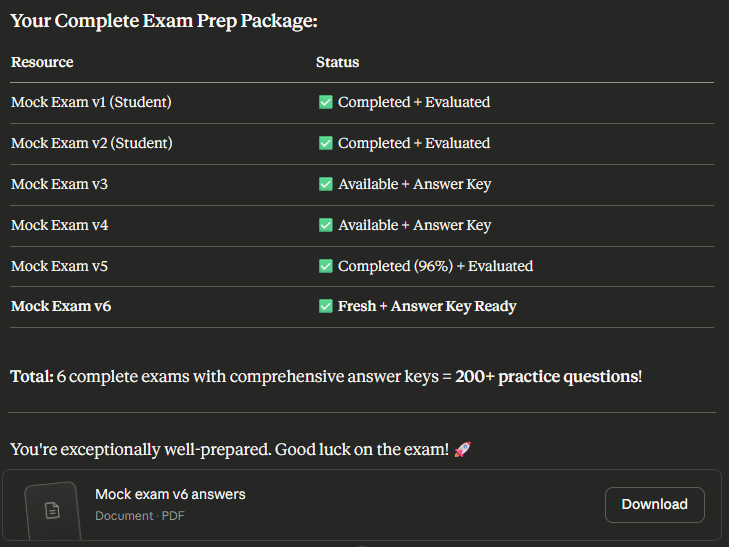Click the rocket emoji after Good luck

[x=462, y=450]
